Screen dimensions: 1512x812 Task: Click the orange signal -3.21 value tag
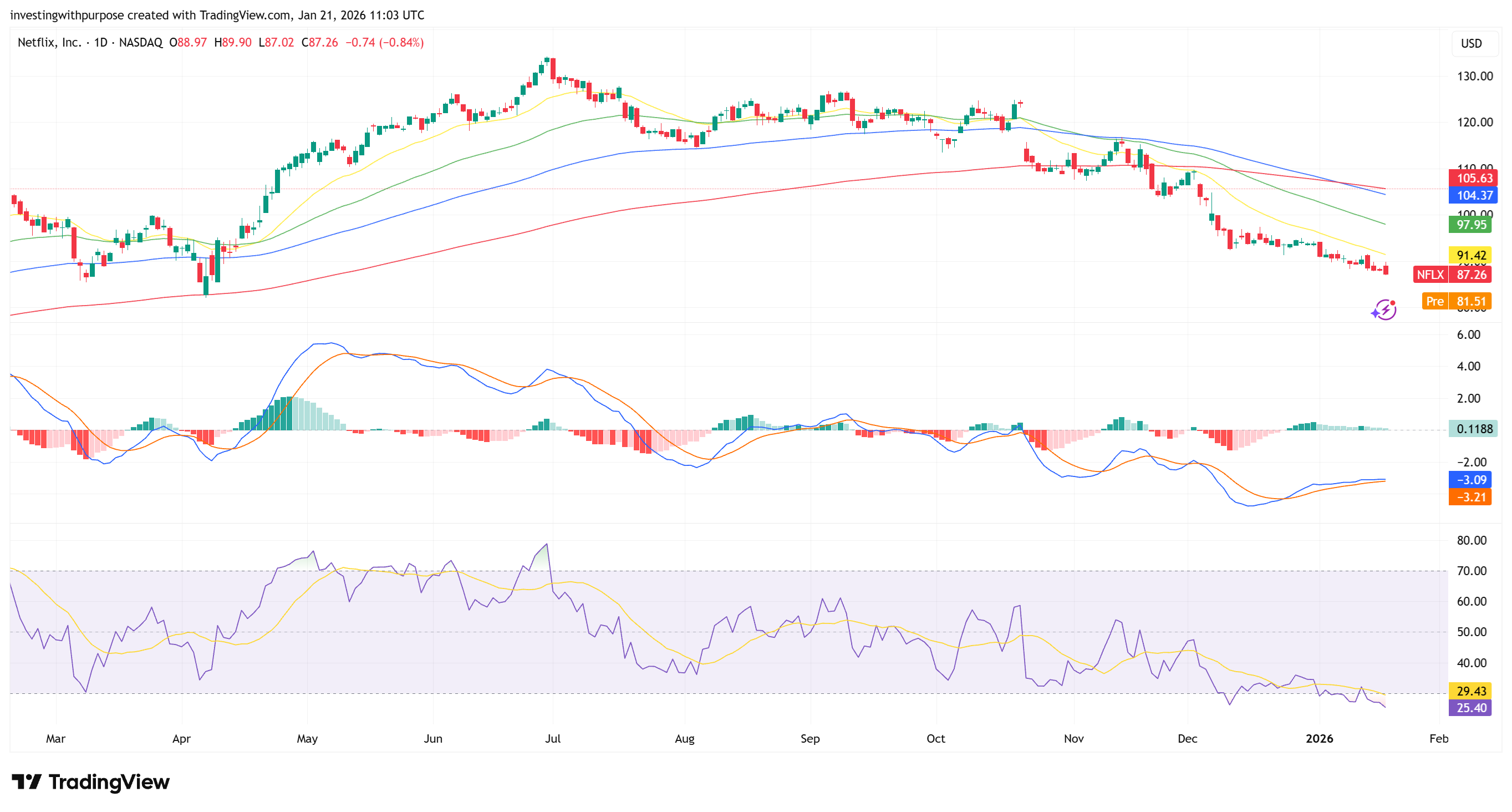[1470, 498]
